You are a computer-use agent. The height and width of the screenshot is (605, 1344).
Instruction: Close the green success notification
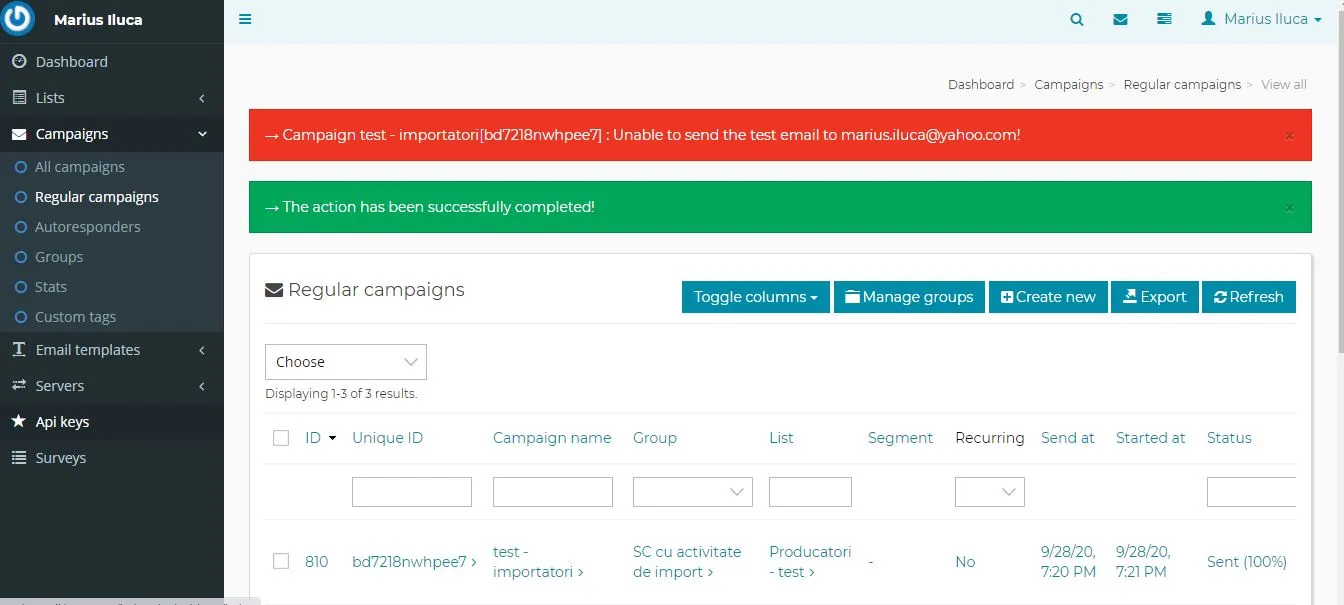[x=1289, y=208]
